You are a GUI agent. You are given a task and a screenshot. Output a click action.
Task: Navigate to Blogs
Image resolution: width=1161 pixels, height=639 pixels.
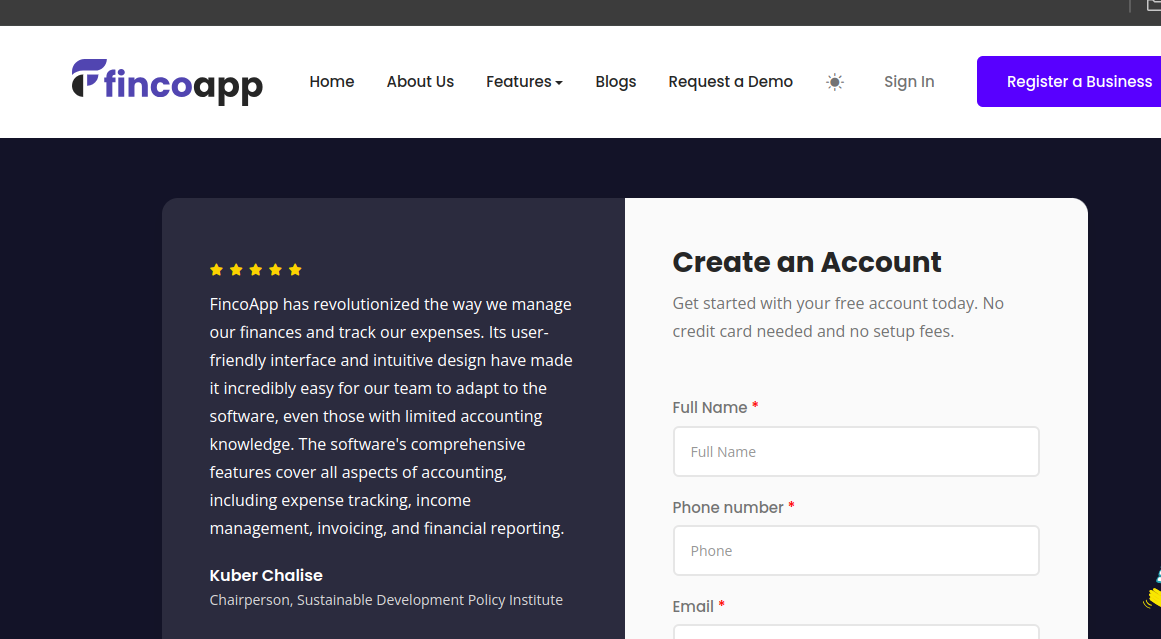pyautogui.click(x=616, y=82)
